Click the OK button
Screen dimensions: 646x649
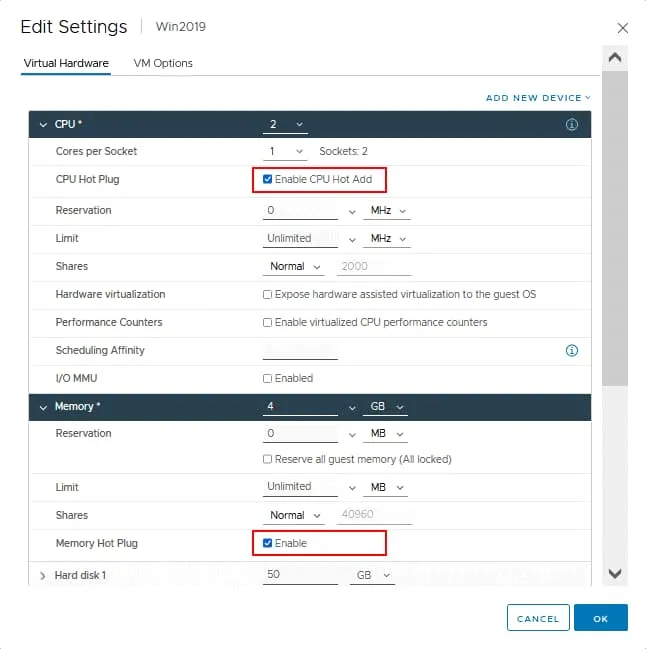coord(600,618)
